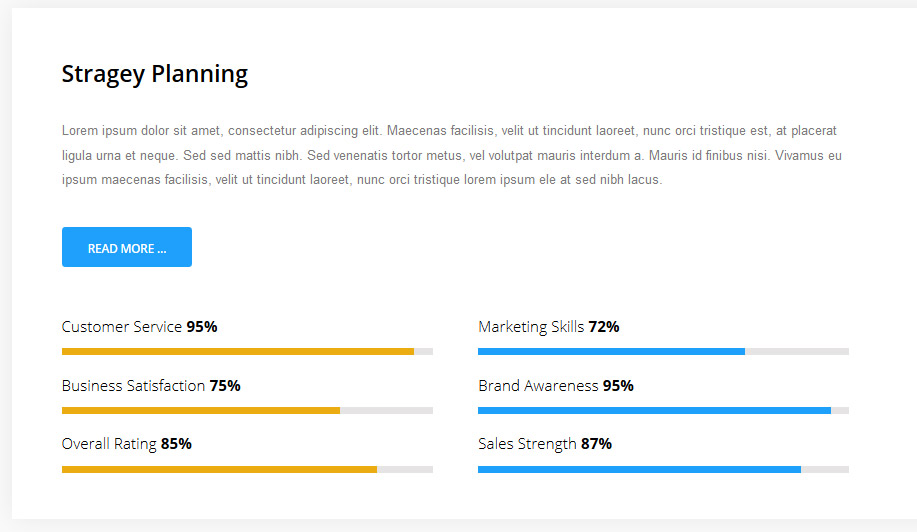Select the Marketing Skills label
Image resolution: width=917 pixels, height=532 pixels.
[x=531, y=327]
